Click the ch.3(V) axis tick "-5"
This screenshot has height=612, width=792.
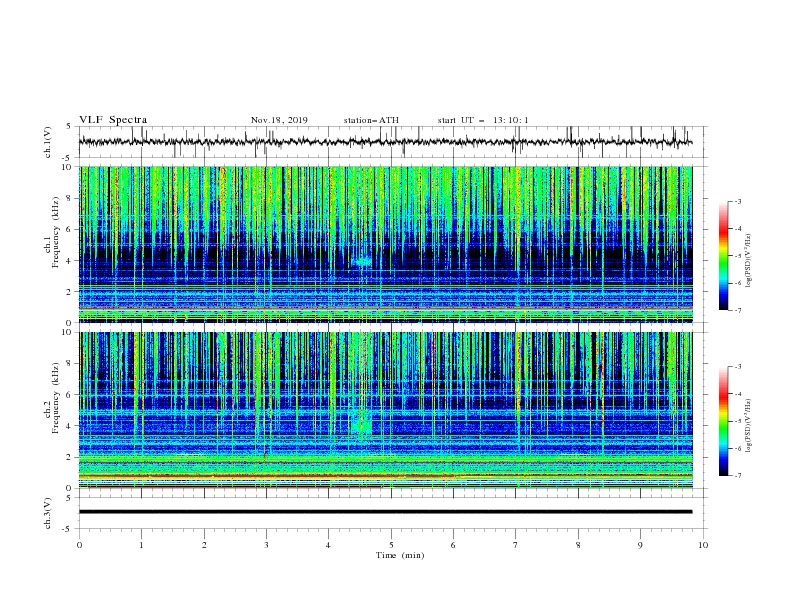coord(68,529)
